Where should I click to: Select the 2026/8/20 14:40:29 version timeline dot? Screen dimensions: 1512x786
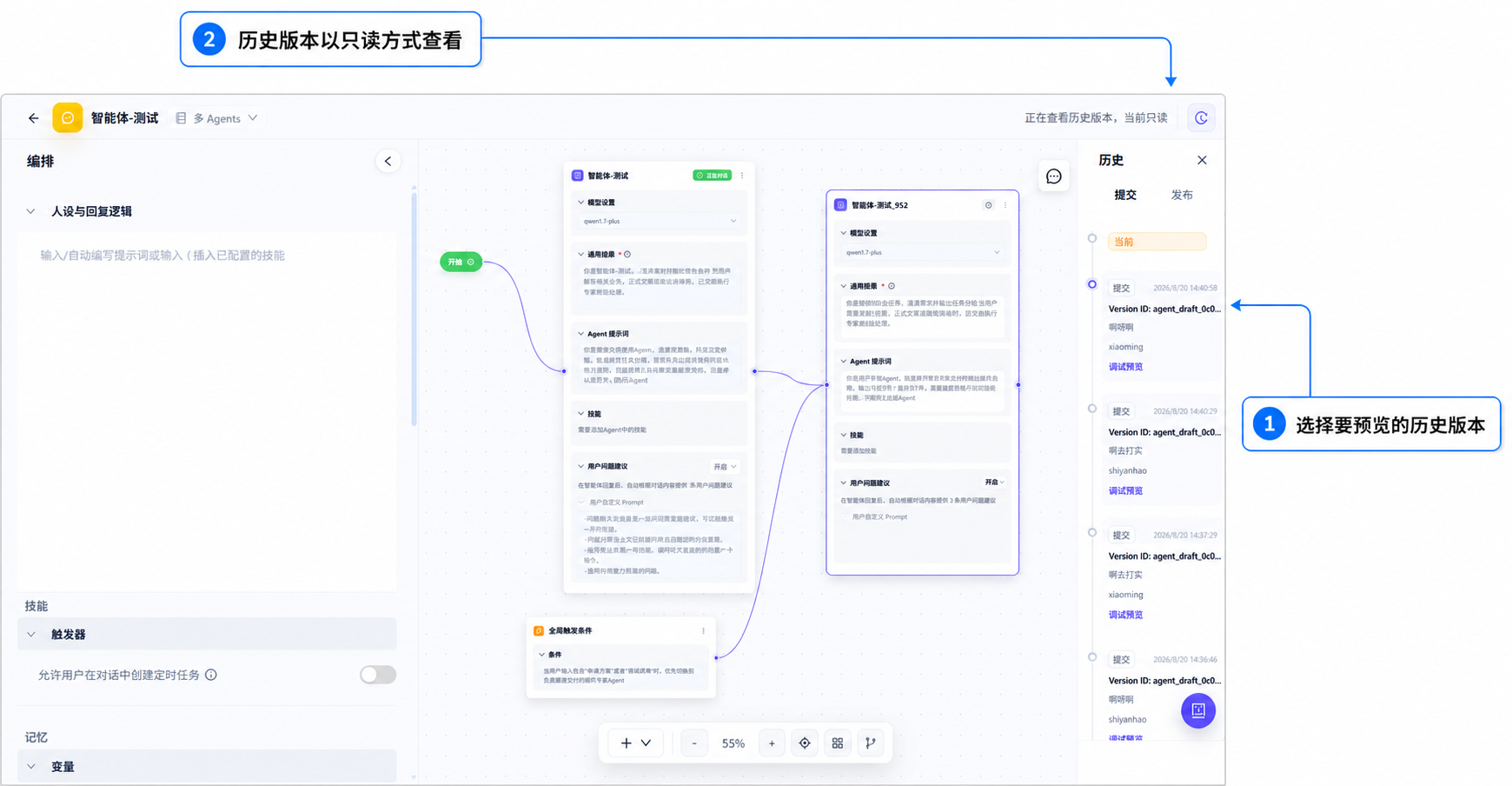pyautogui.click(x=1092, y=409)
